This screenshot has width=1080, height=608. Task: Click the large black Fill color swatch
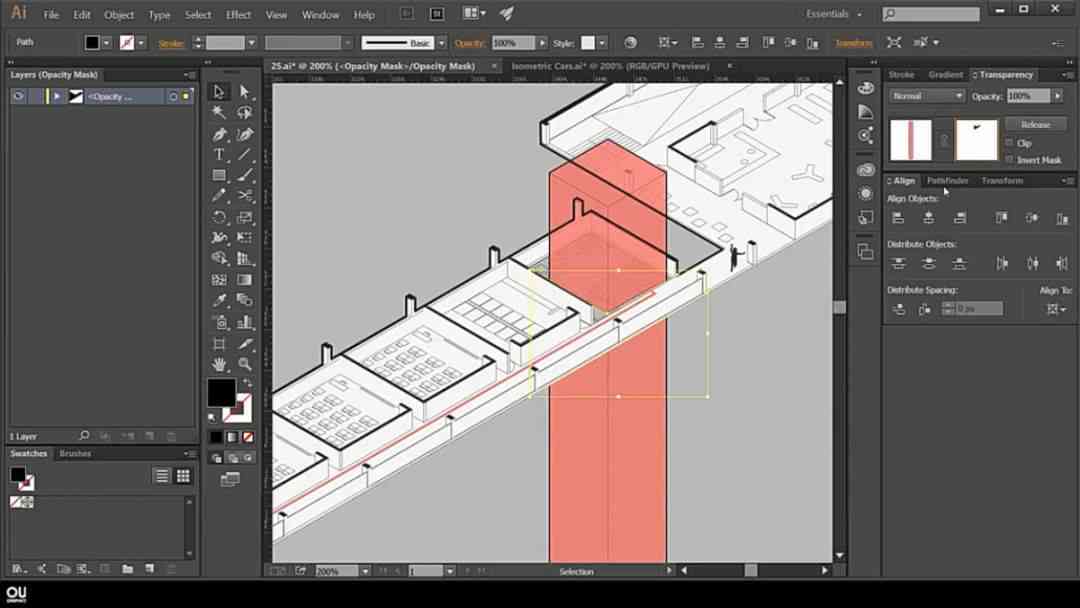coord(221,392)
